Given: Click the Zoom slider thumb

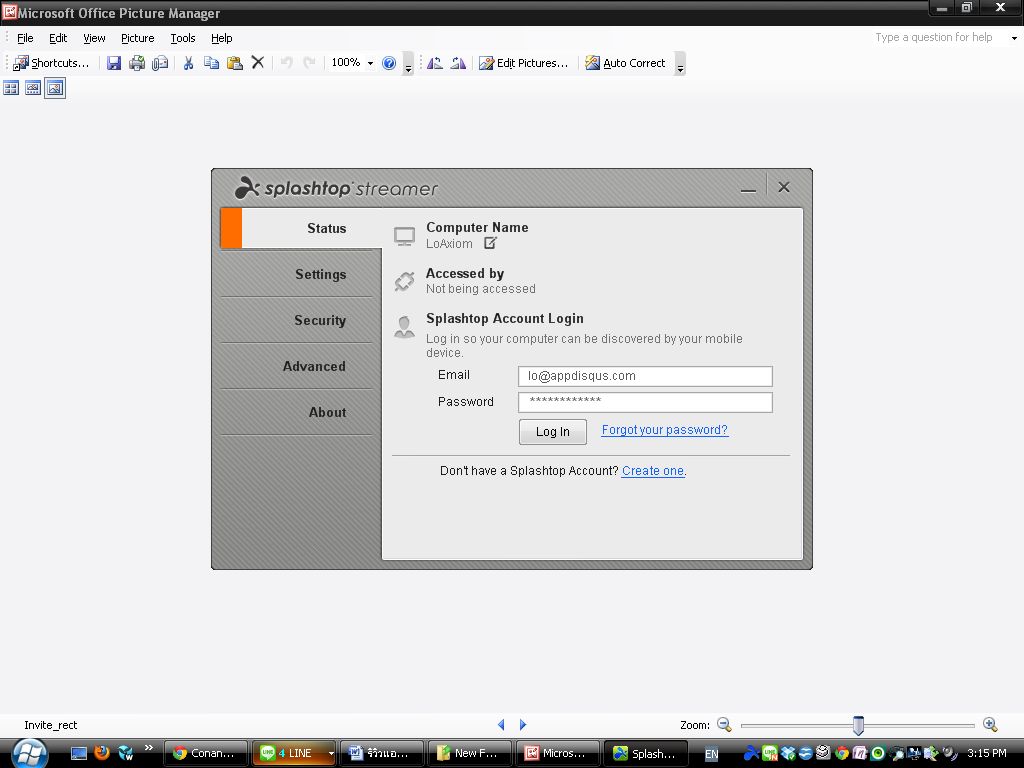Looking at the screenshot, I should click(858, 725).
